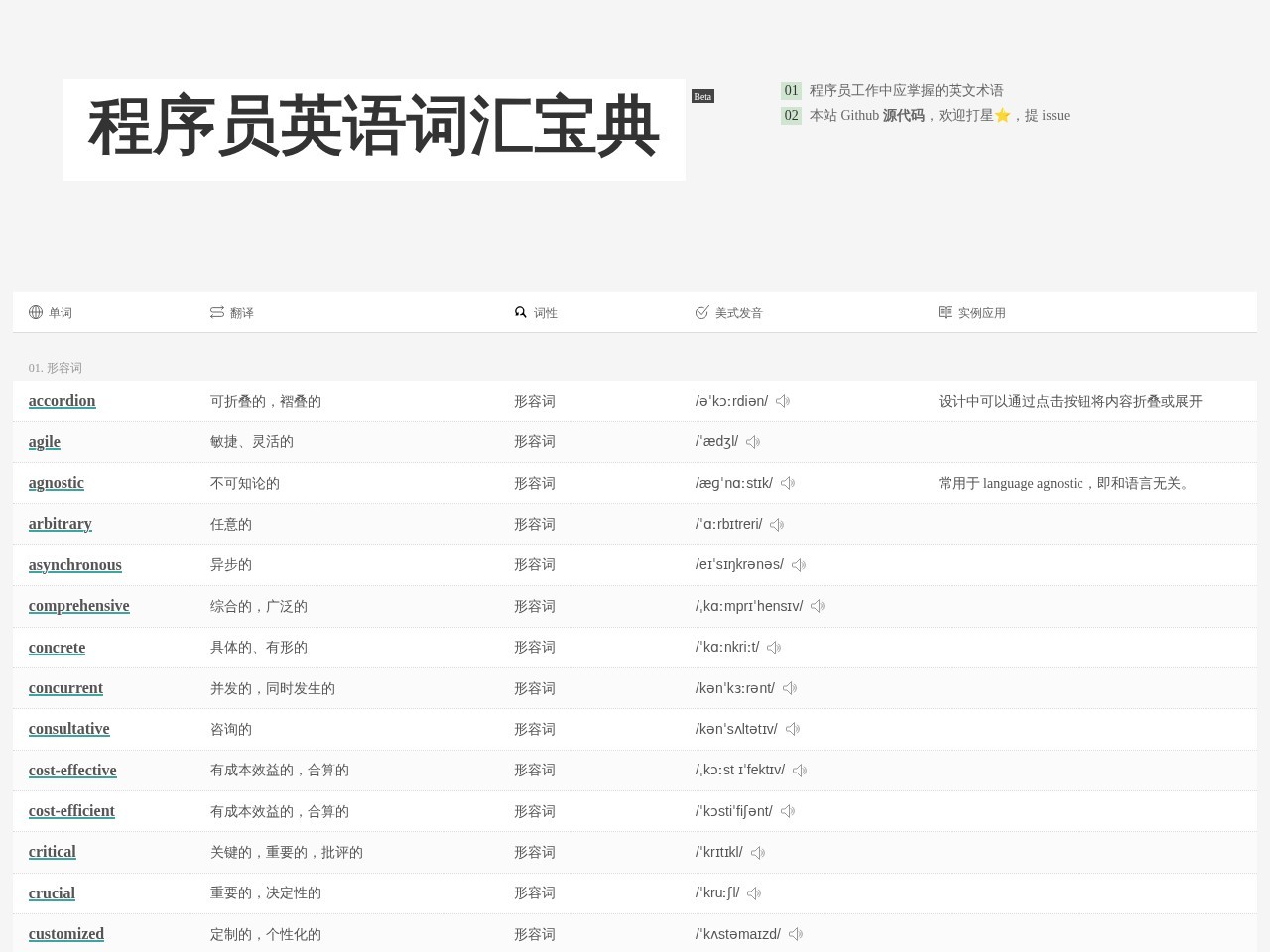Click translation 敏捷、灵活的
The width and height of the screenshot is (1270, 952).
point(252,442)
